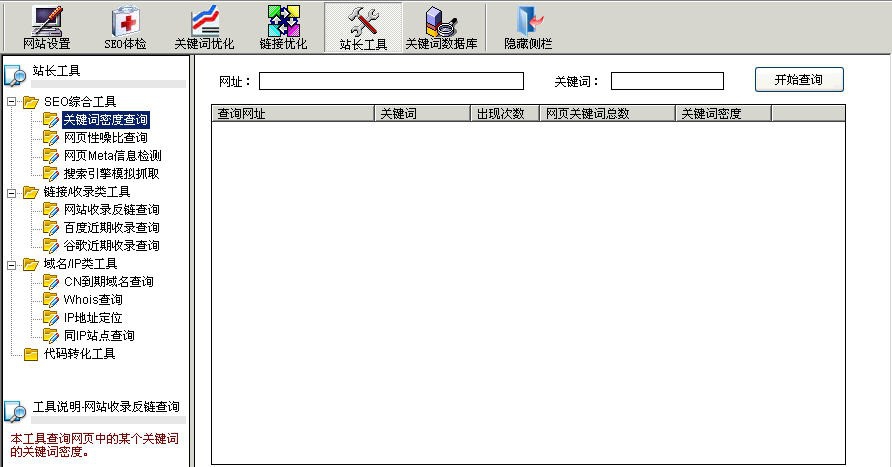Select the 站长工具 wrench icon
The height and width of the screenshot is (467, 892).
point(363,22)
